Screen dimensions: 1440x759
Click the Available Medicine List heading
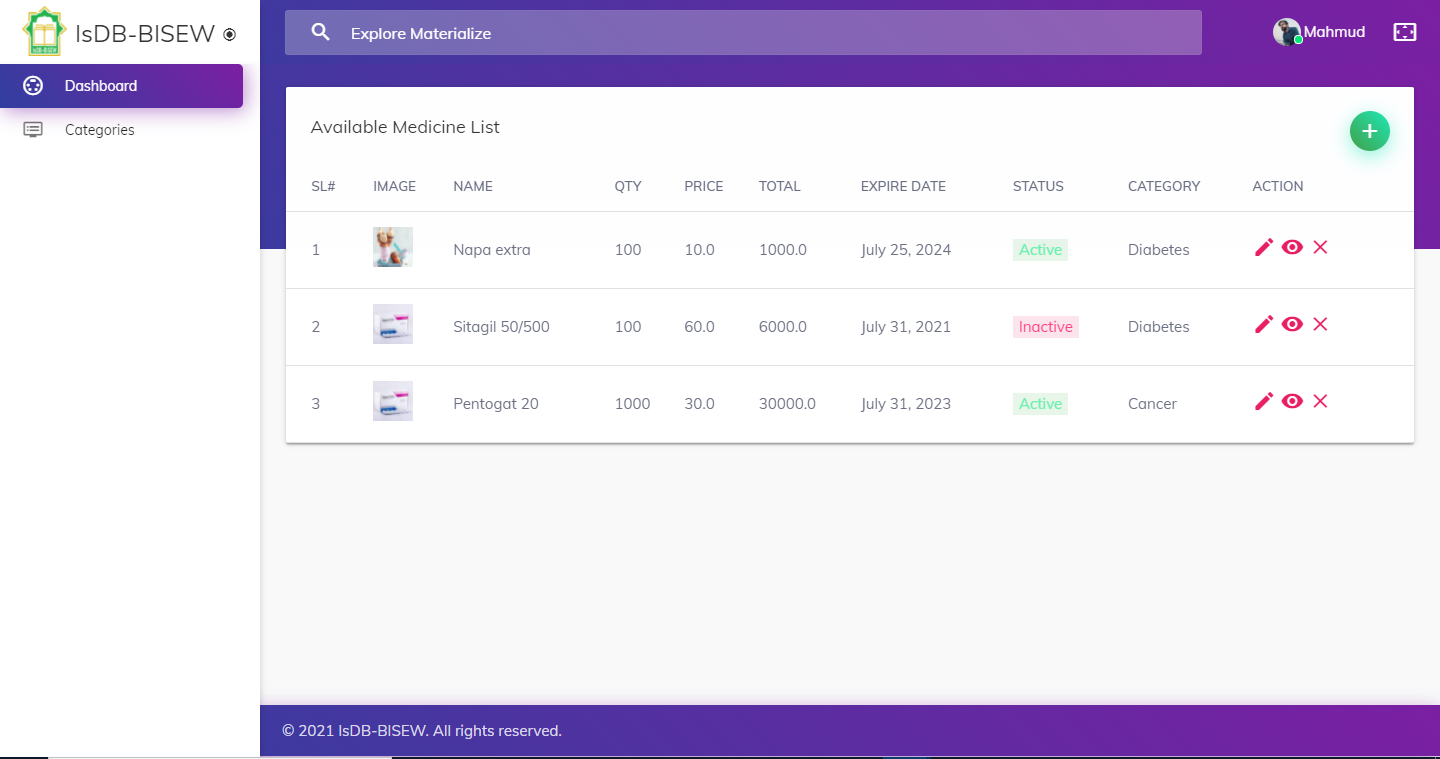[405, 127]
